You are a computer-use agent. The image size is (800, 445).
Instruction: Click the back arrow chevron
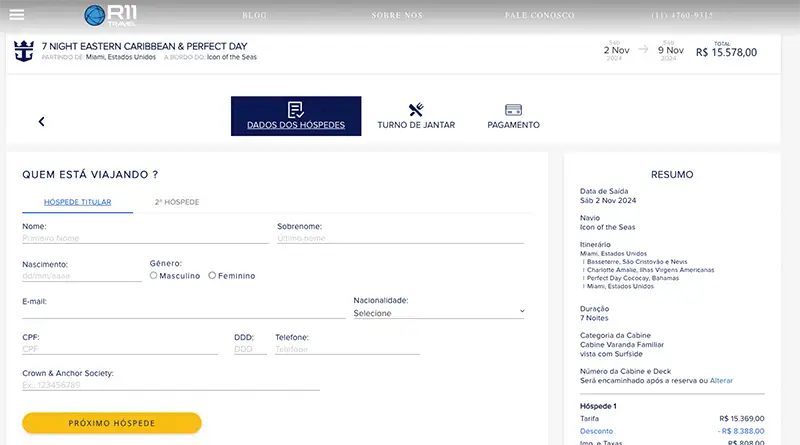(42, 122)
